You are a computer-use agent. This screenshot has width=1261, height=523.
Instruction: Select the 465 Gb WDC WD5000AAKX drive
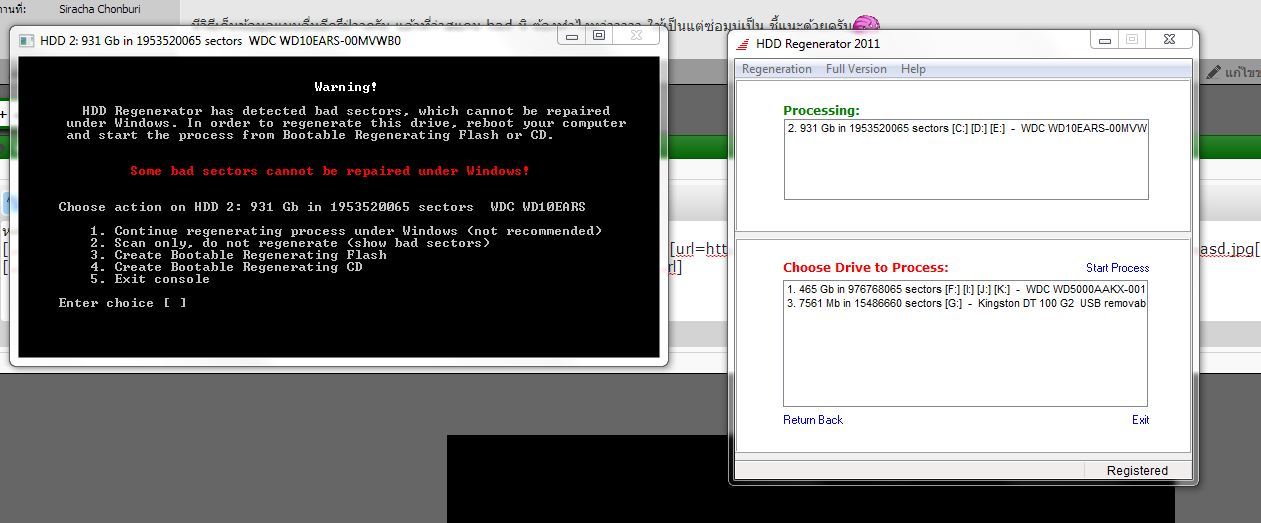(x=966, y=289)
